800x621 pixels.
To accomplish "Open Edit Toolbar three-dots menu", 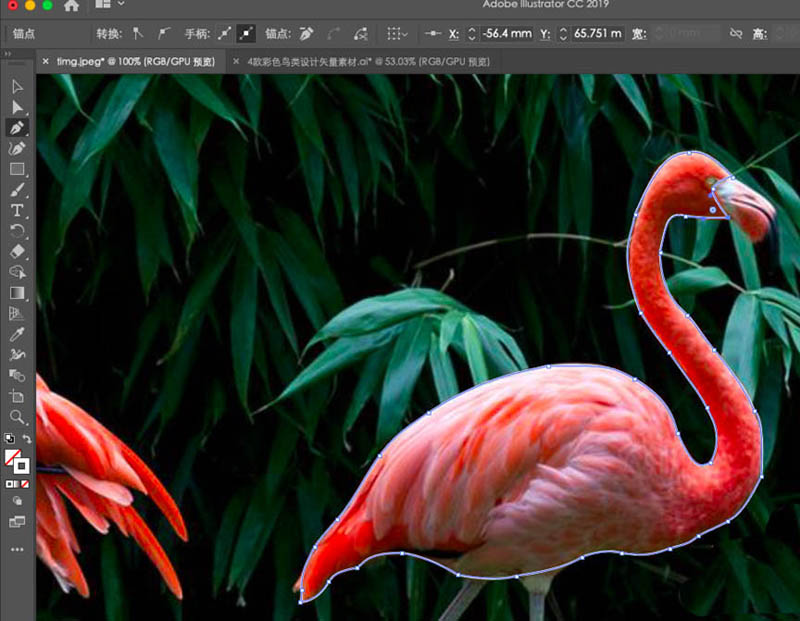I will click(x=17, y=549).
